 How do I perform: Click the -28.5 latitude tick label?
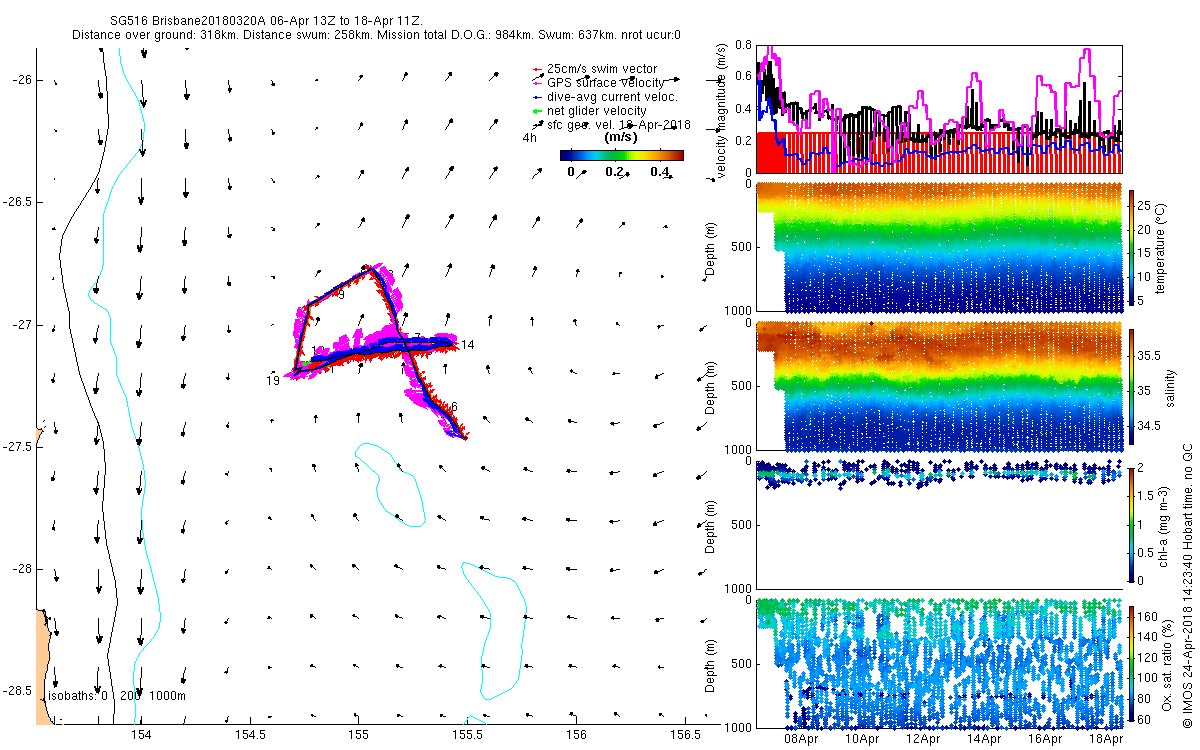(x=17, y=691)
